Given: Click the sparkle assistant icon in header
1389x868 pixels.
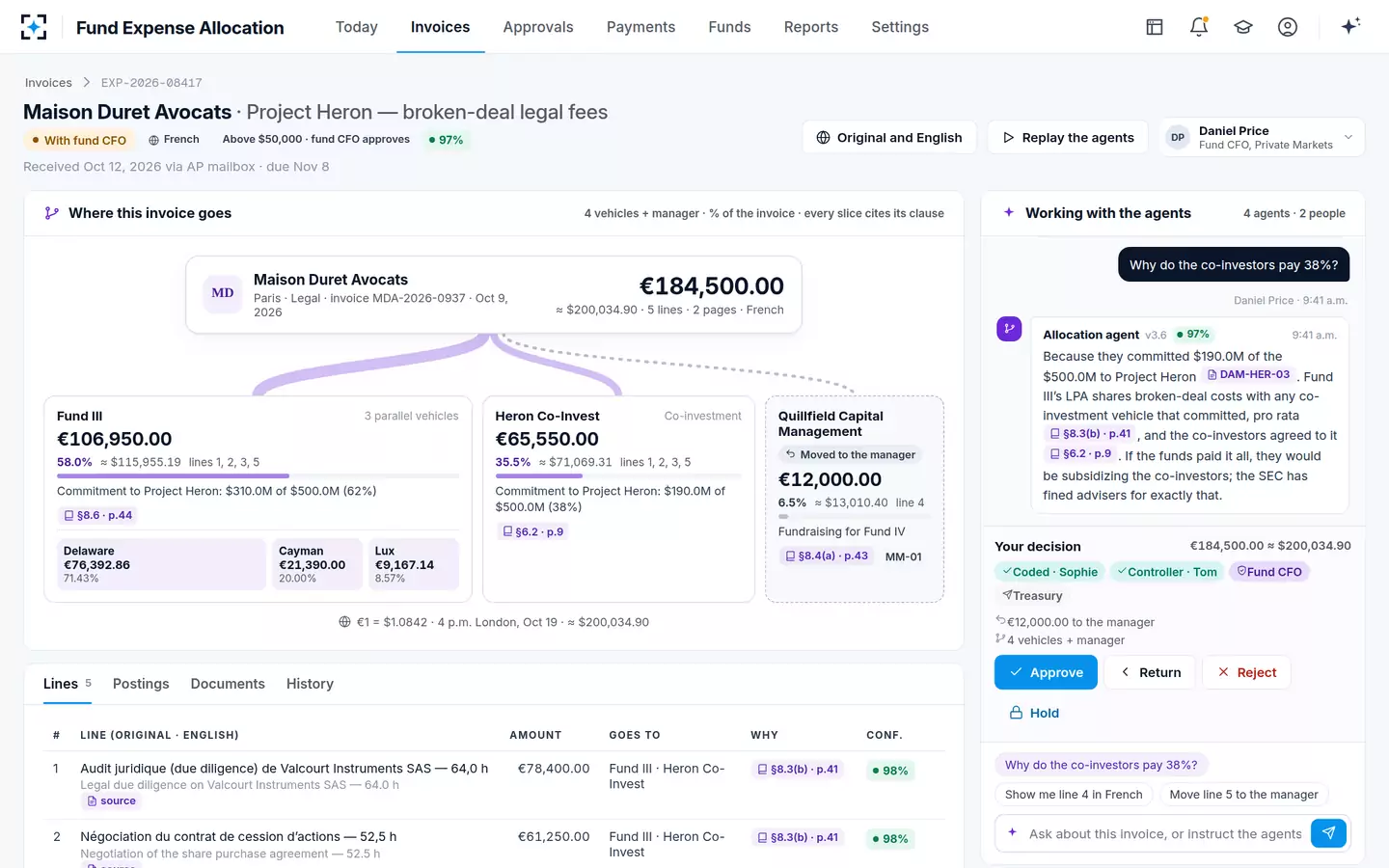Looking at the screenshot, I should click(1350, 26).
